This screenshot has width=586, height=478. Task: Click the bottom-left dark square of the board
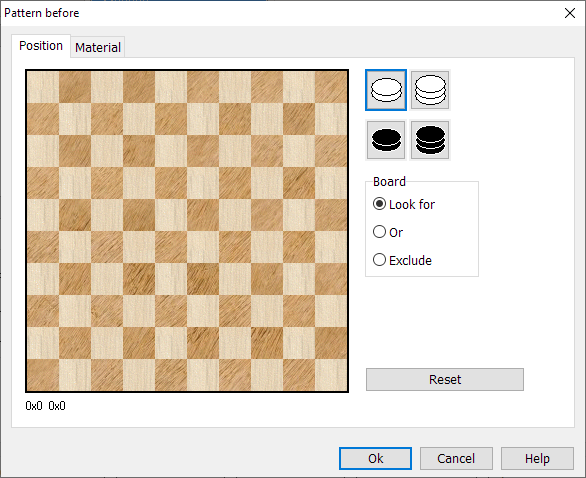click(43, 375)
